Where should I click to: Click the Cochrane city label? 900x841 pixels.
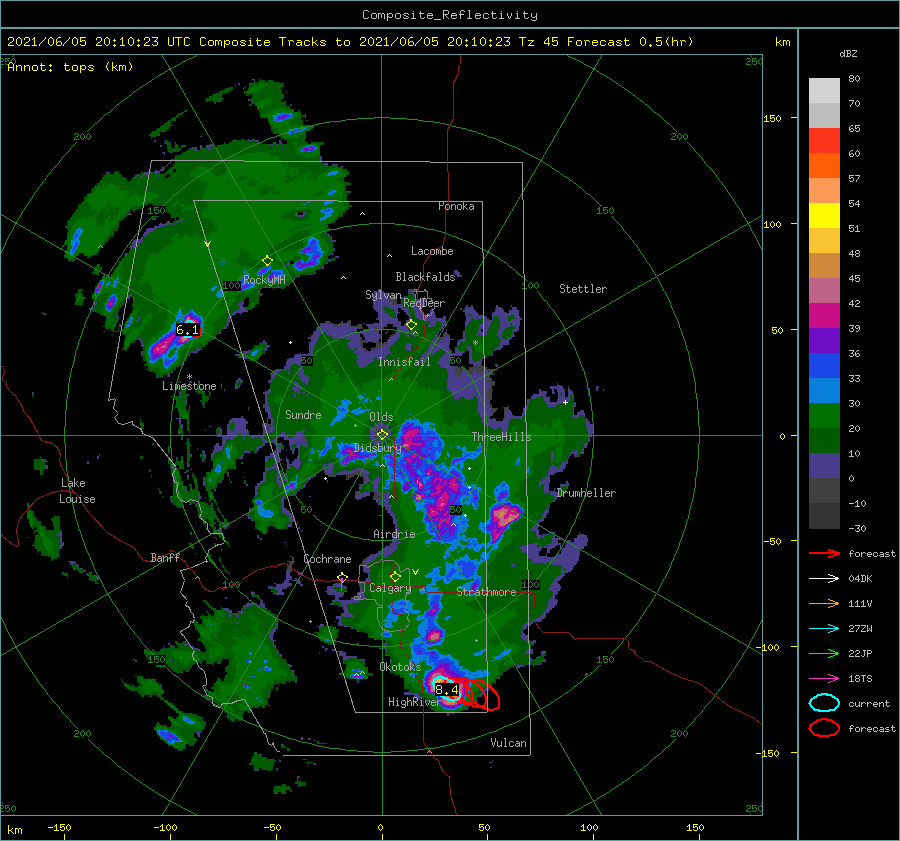click(327, 559)
